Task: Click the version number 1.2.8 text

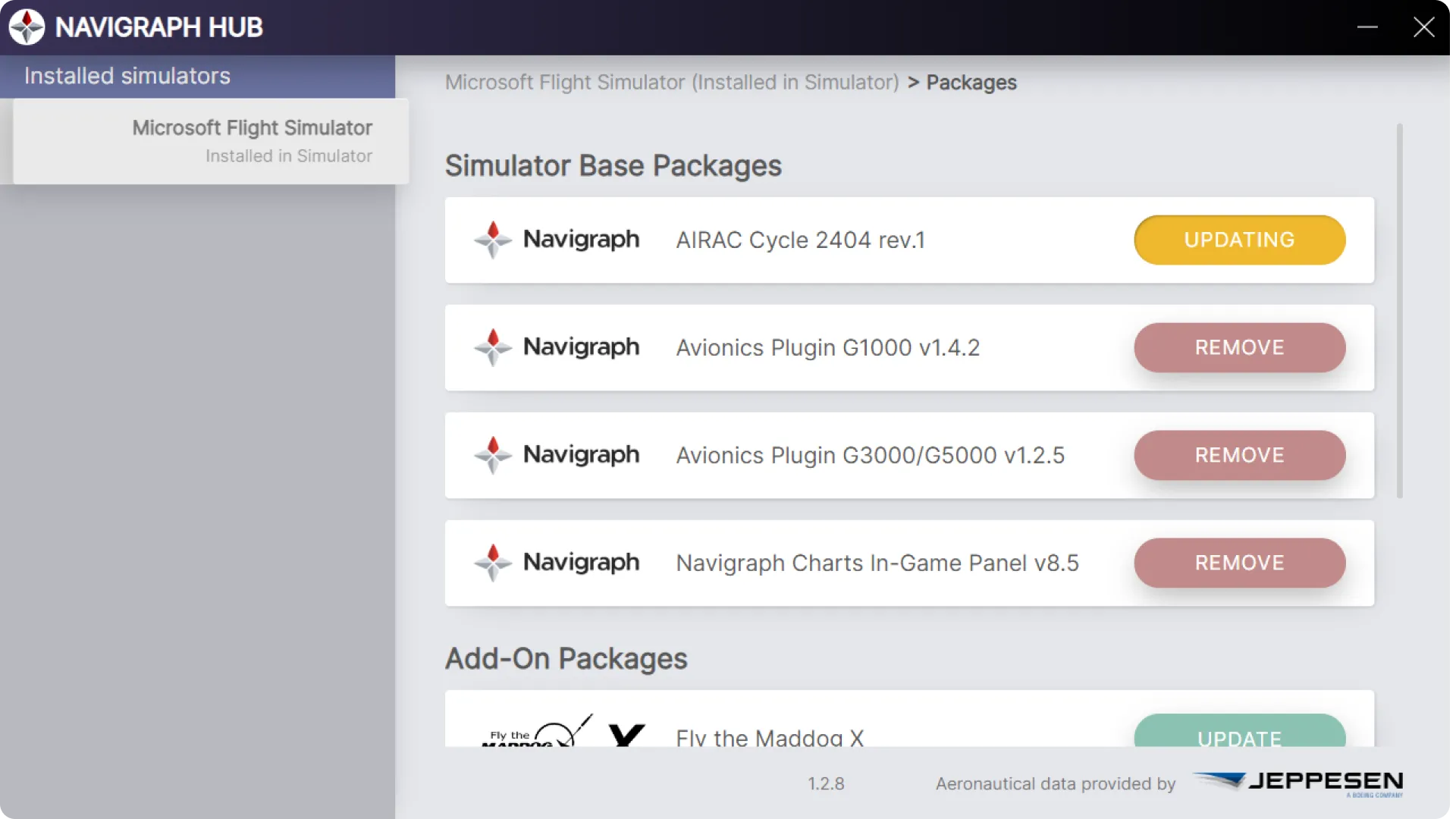Action: click(x=826, y=784)
